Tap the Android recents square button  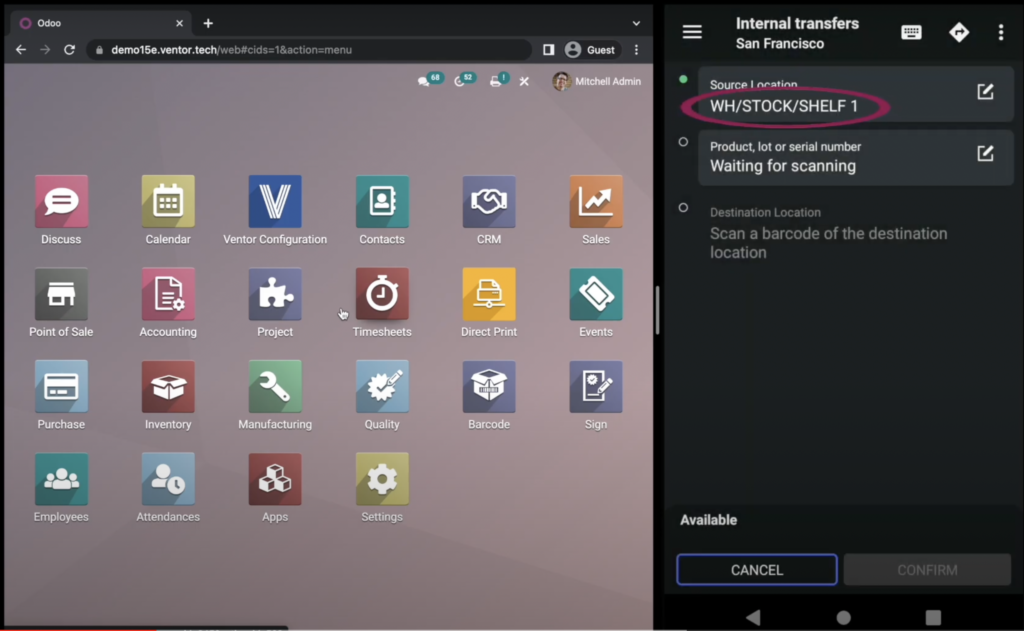point(933,617)
